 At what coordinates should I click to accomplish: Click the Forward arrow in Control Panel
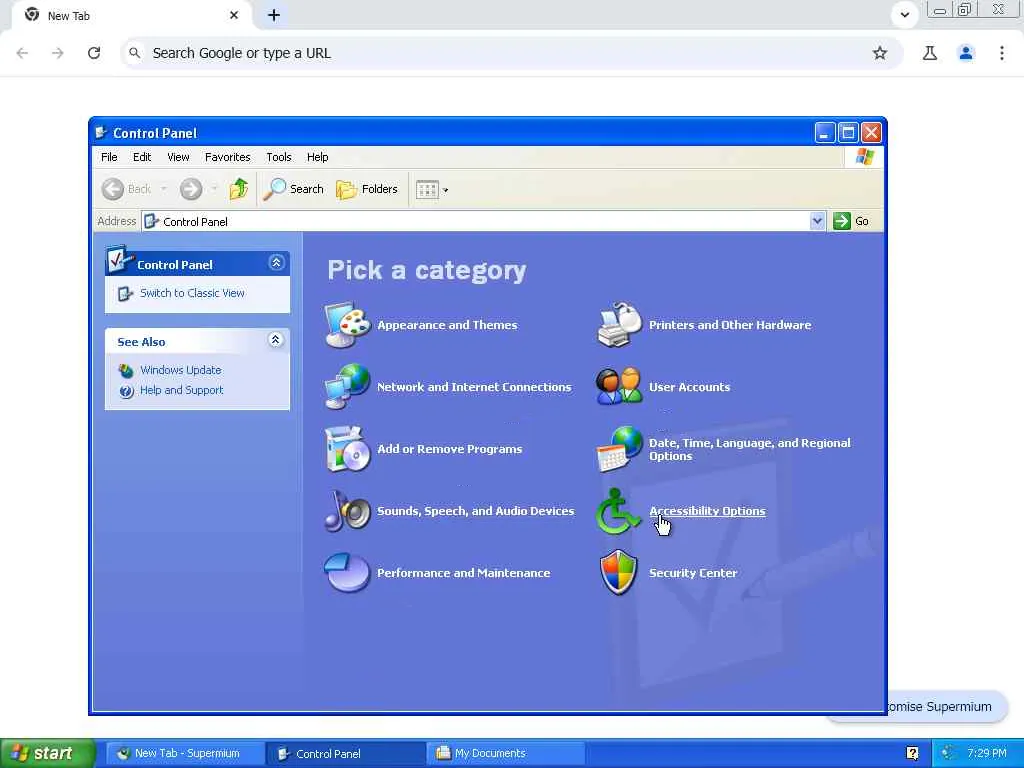tap(191, 189)
